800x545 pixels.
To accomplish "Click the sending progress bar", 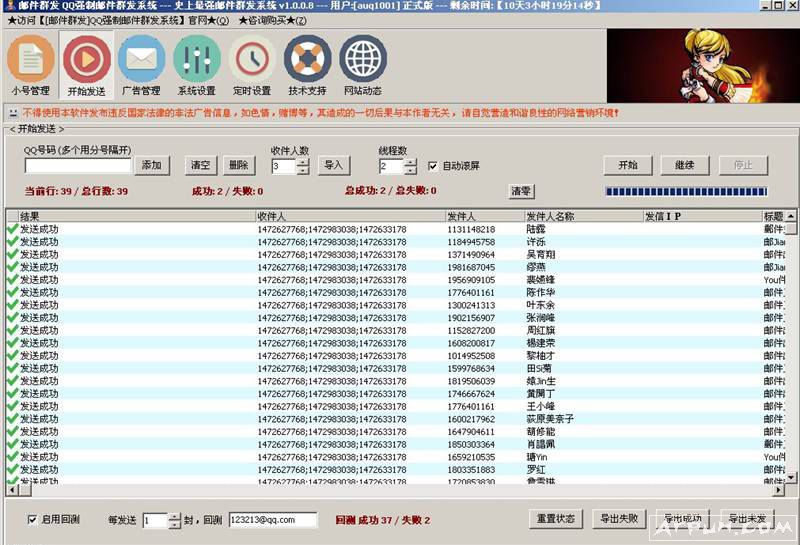I will (686, 191).
